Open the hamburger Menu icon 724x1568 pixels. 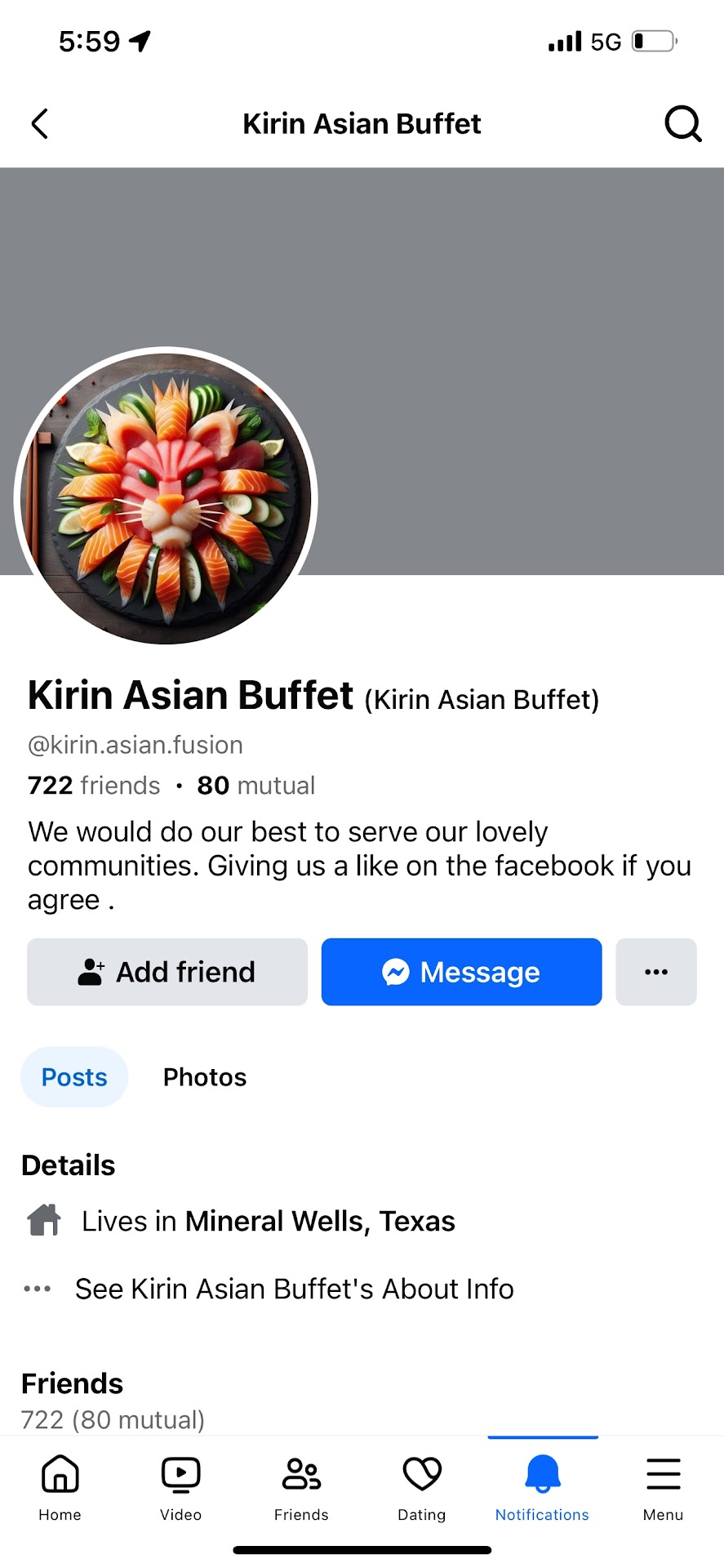(663, 1473)
